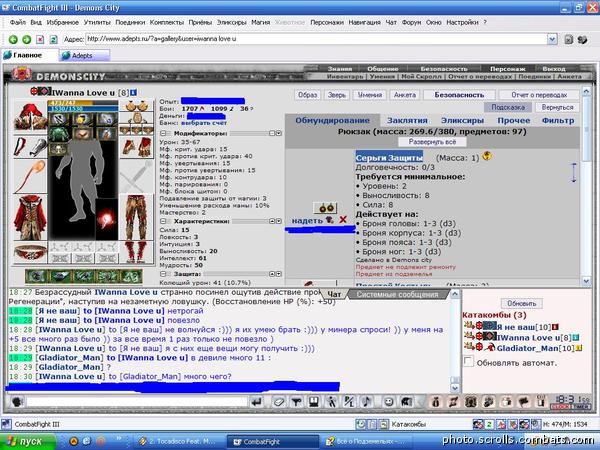Open the Эликсиры menu in menu bar

232,23
